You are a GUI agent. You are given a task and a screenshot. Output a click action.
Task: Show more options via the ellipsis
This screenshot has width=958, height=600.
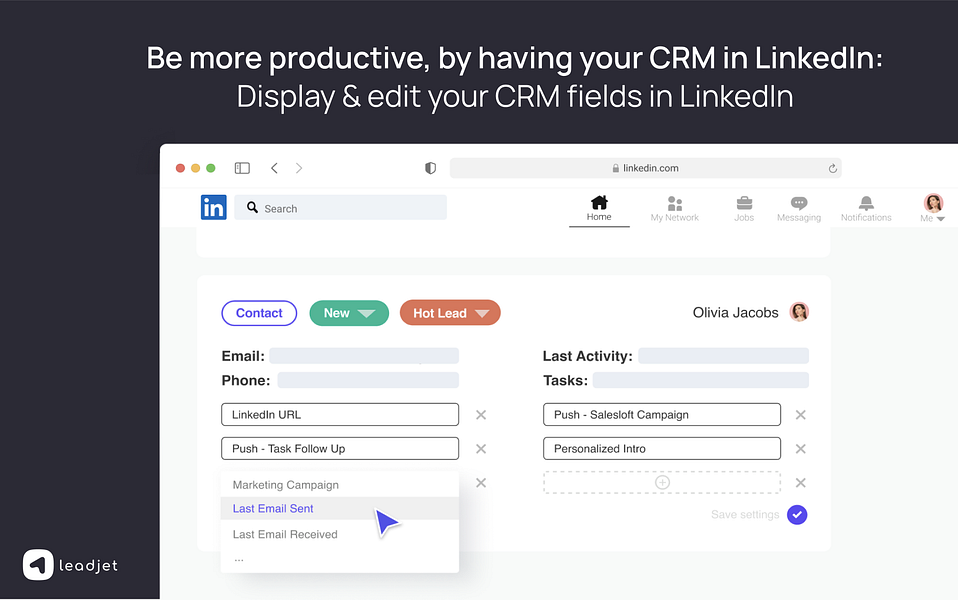tap(238, 558)
